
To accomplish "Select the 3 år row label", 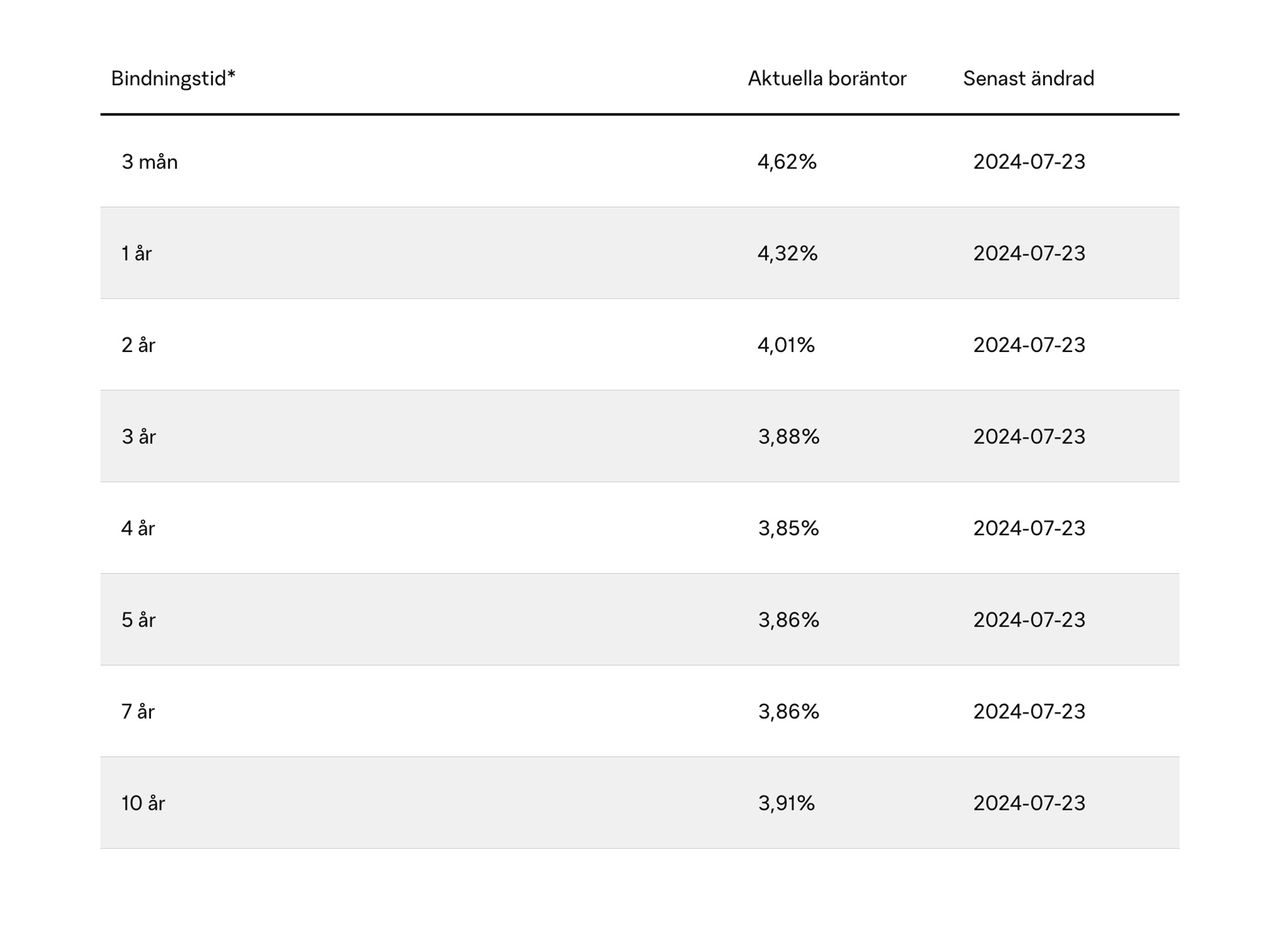I will pos(139,437).
